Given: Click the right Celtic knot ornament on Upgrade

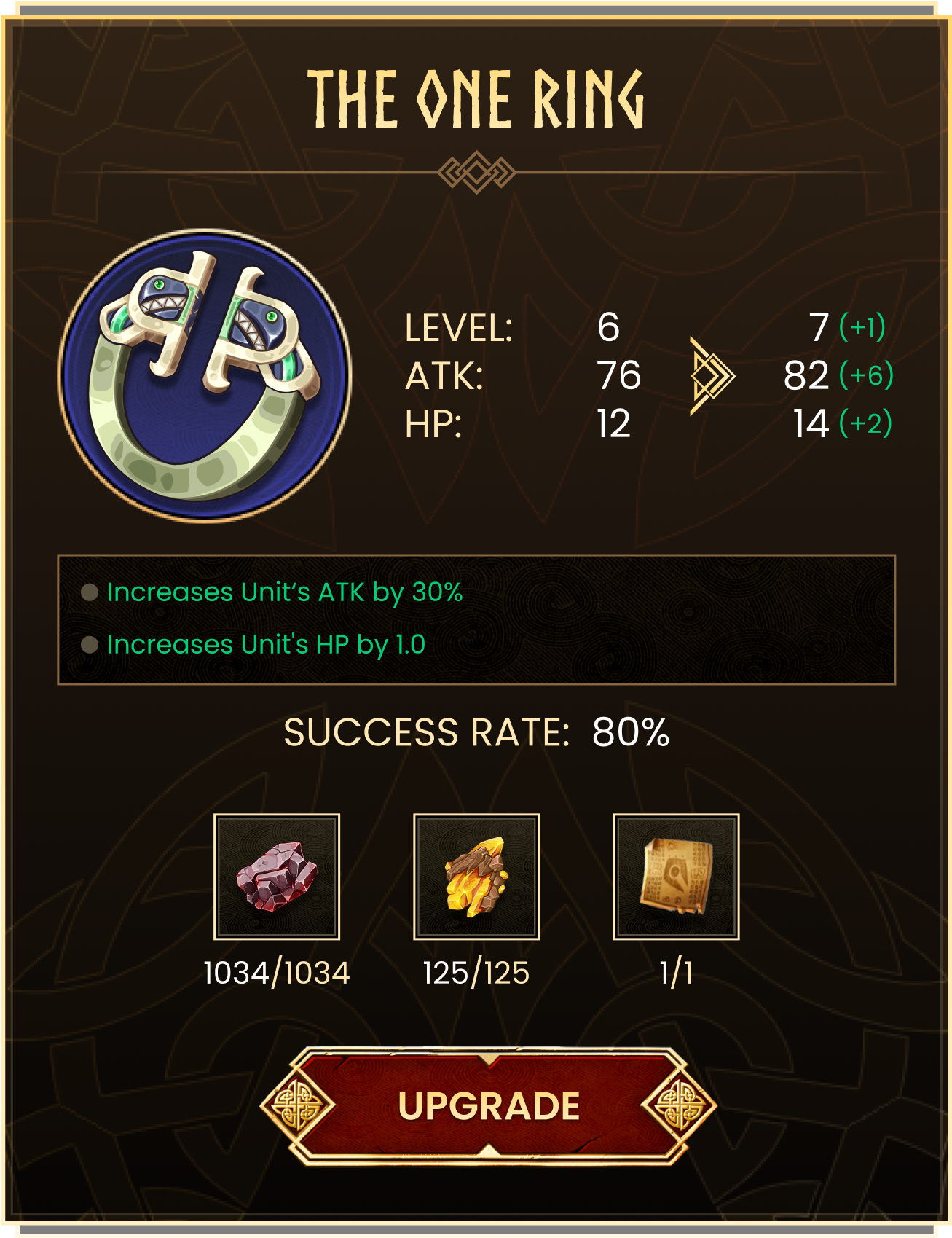Looking at the screenshot, I should coord(679,1105).
